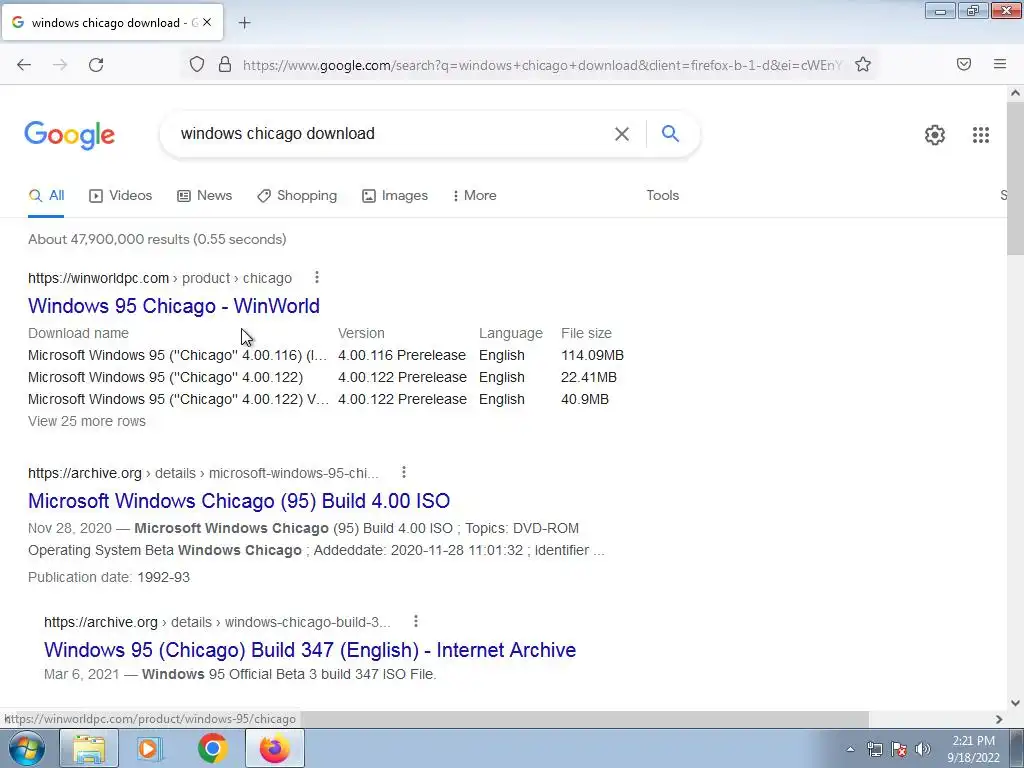Open the volume speaker tray icon

pyautogui.click(x=922, y=749)
